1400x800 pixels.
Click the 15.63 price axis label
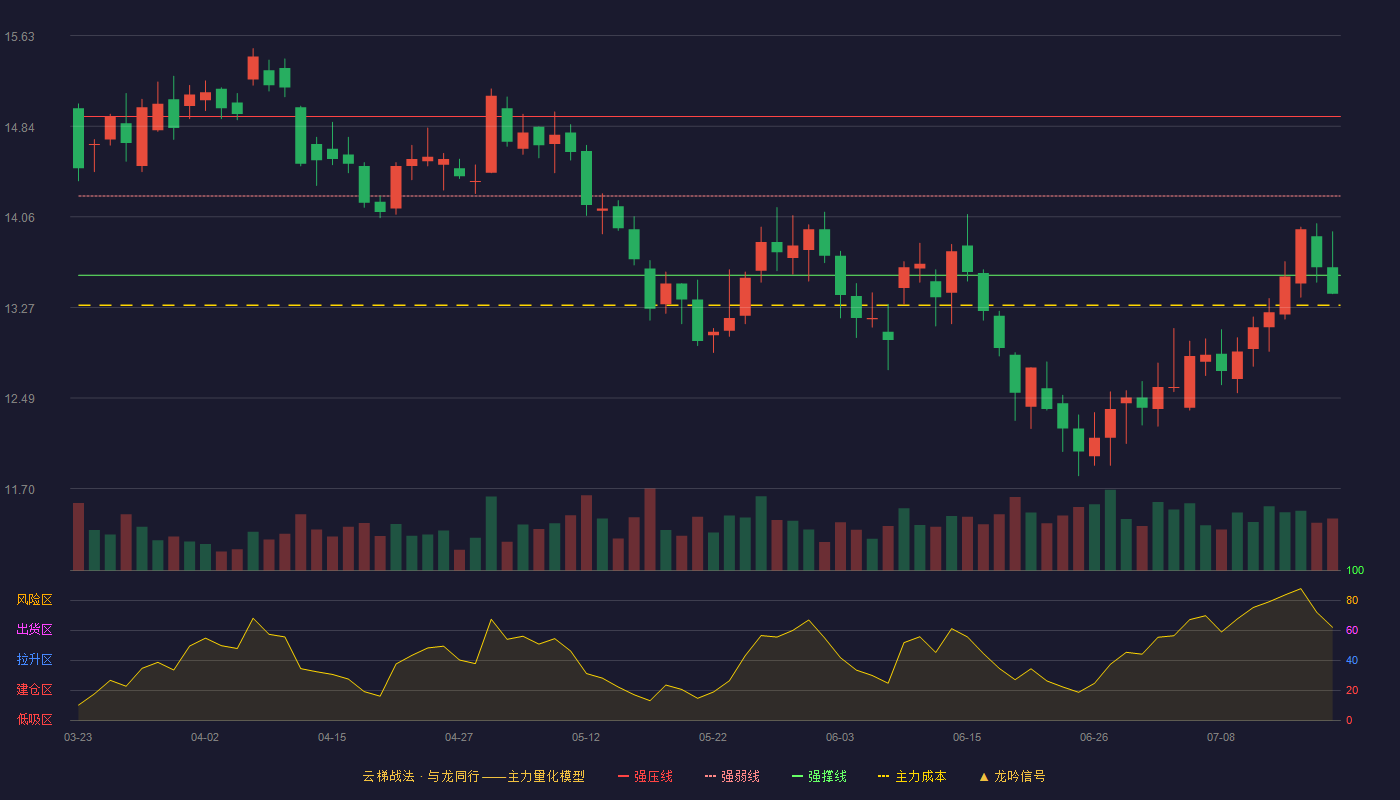tap(19, 37)
